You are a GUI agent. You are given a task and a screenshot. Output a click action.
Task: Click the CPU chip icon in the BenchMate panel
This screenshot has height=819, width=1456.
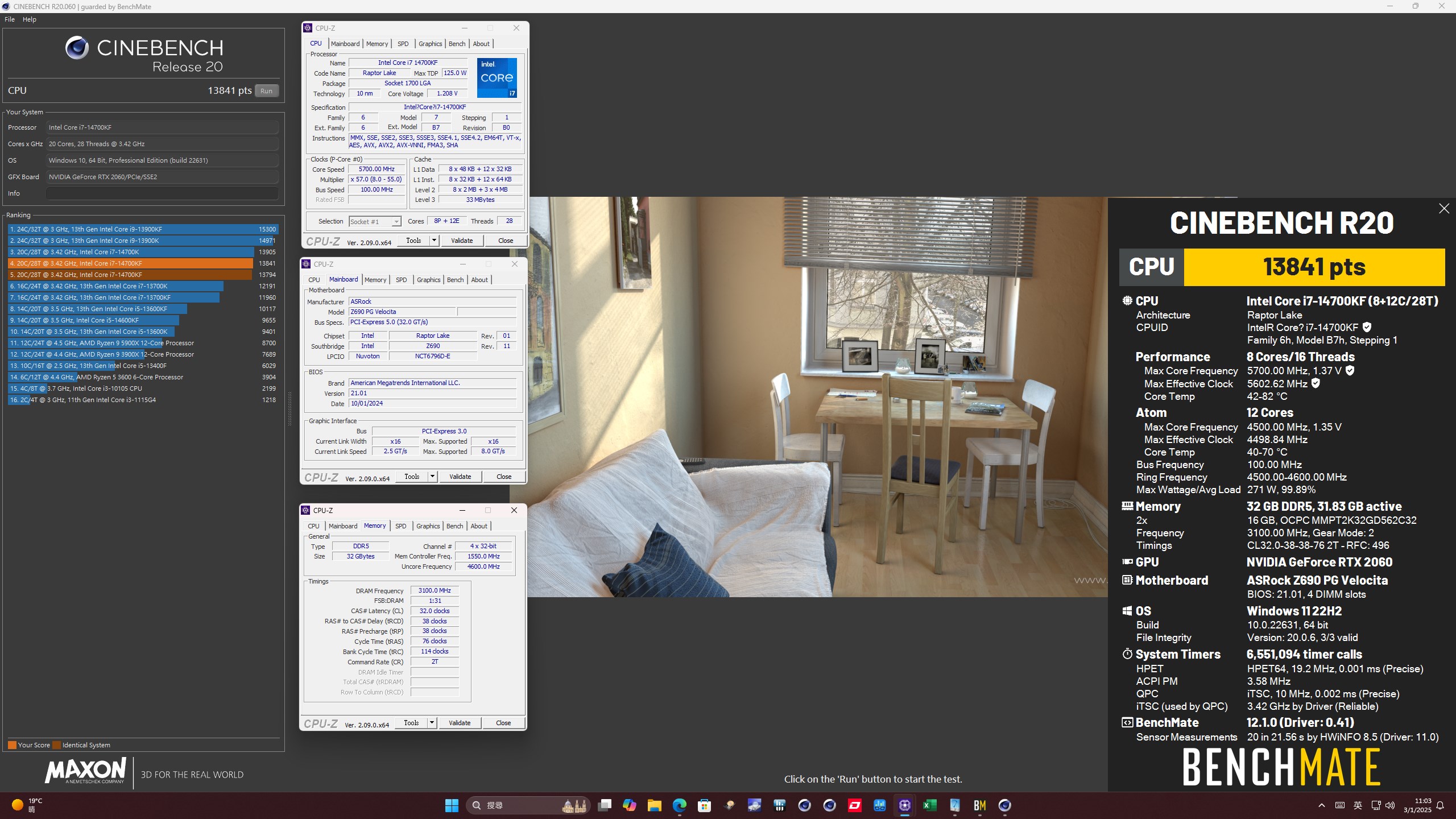pyautogui.click(x=1127, y=301)
